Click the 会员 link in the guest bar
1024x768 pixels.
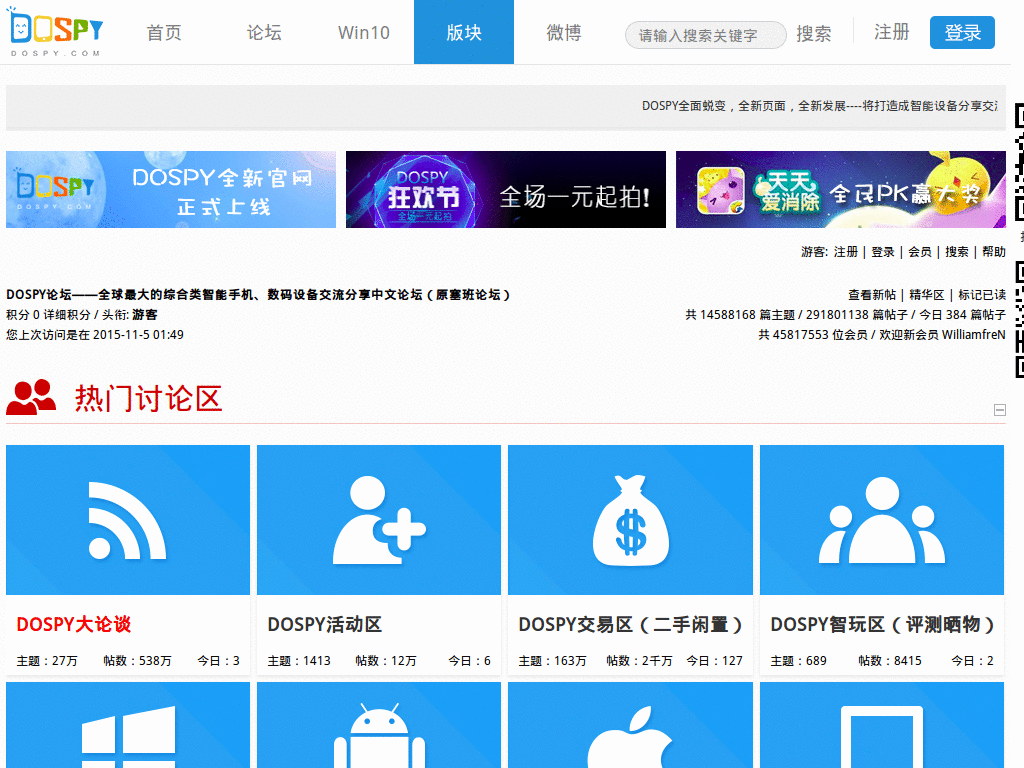pos(920,251)
